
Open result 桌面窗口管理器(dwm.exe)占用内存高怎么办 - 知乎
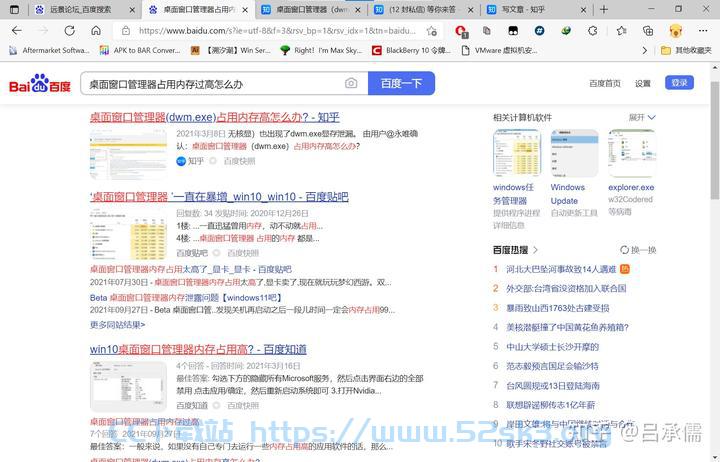point(214,117)
